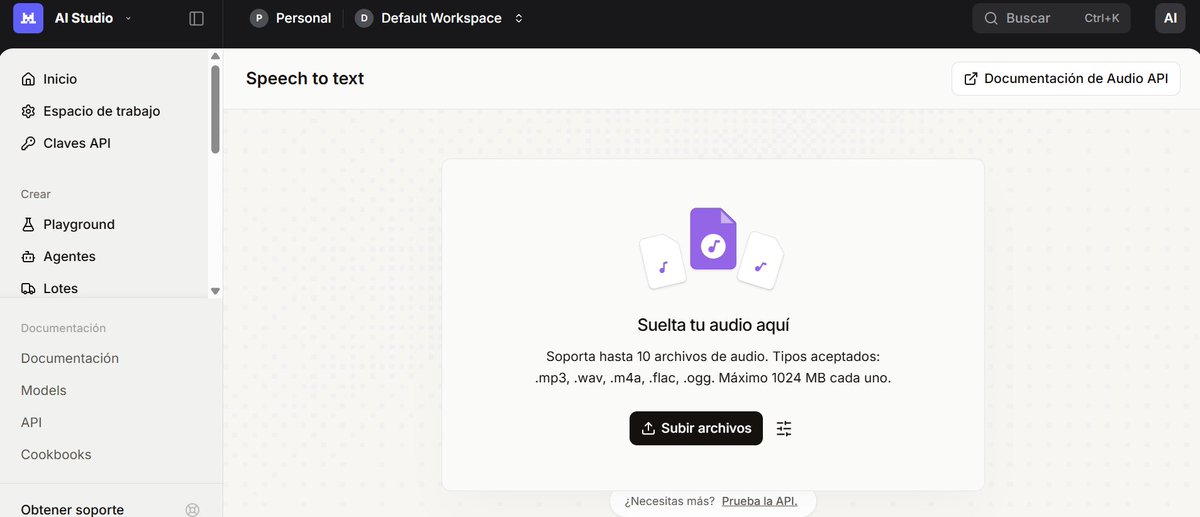This screenshot has width=1200, height=517.
Task: Click the home icon beside Inicio
Action: pyautogui.click(x=28, y=79)
